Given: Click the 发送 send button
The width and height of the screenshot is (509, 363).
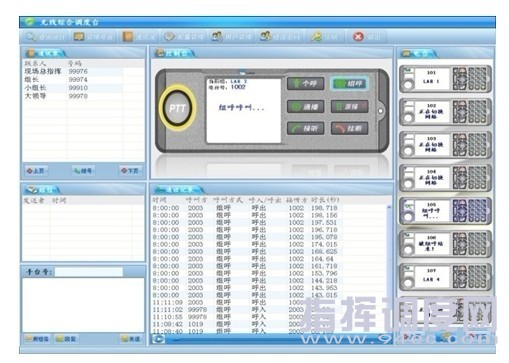Looking at the screenshot, I should [131, 339].
